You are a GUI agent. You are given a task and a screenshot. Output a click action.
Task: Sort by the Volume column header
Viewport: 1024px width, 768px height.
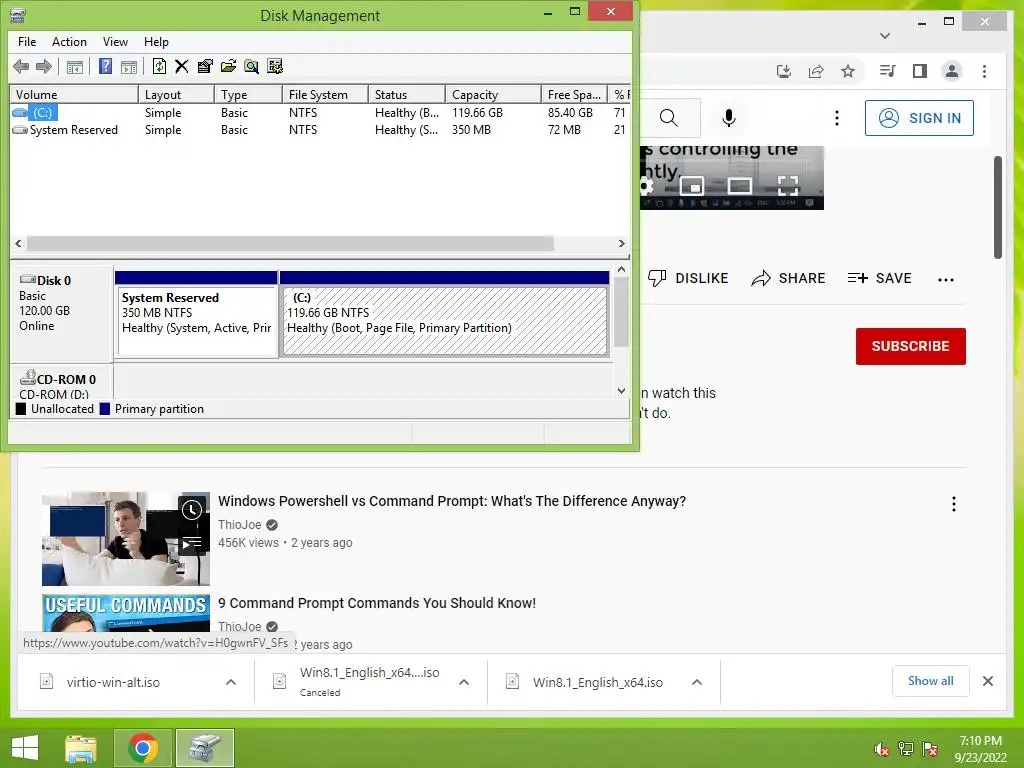(74, 95)
